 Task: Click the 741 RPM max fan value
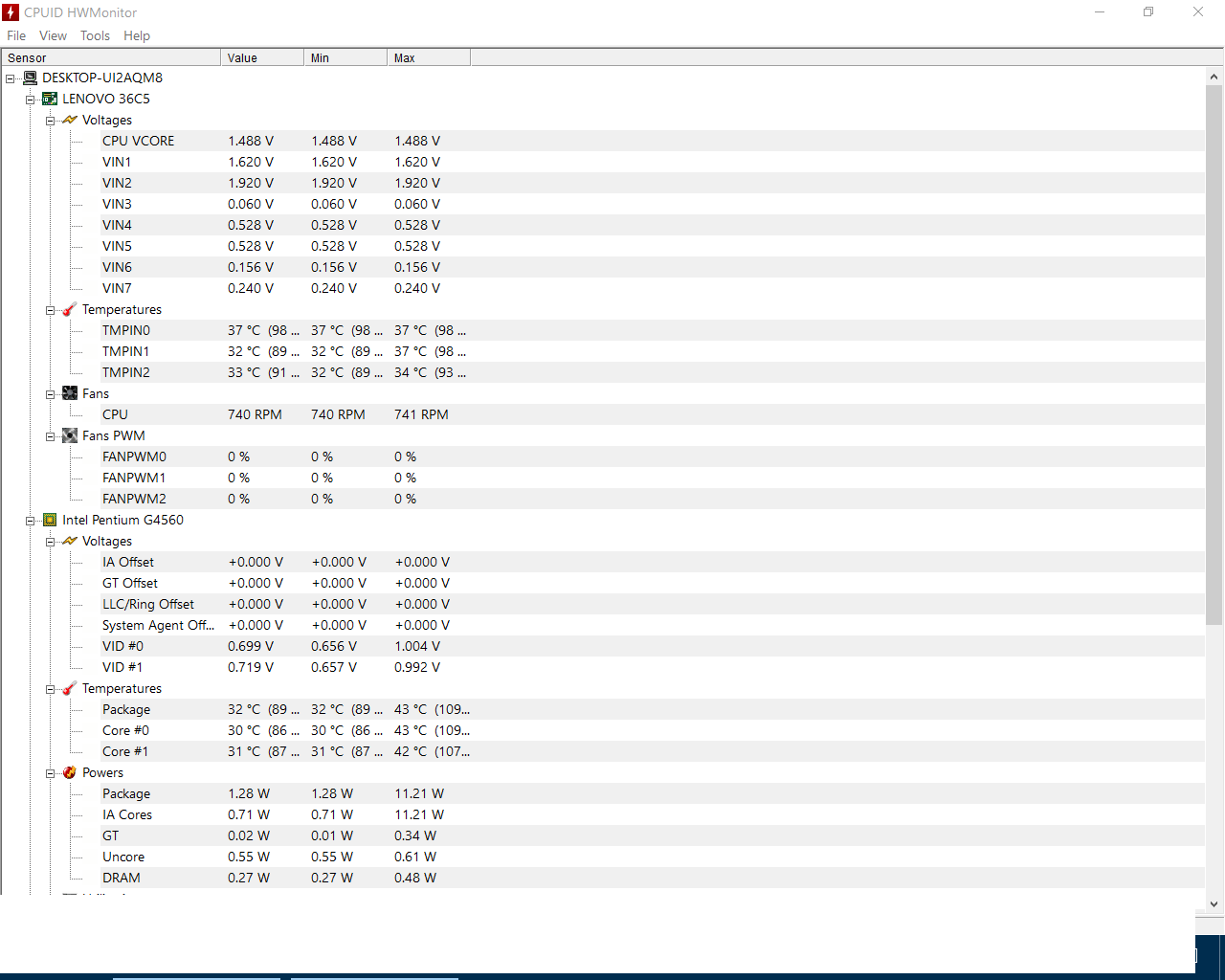point(421,414)
